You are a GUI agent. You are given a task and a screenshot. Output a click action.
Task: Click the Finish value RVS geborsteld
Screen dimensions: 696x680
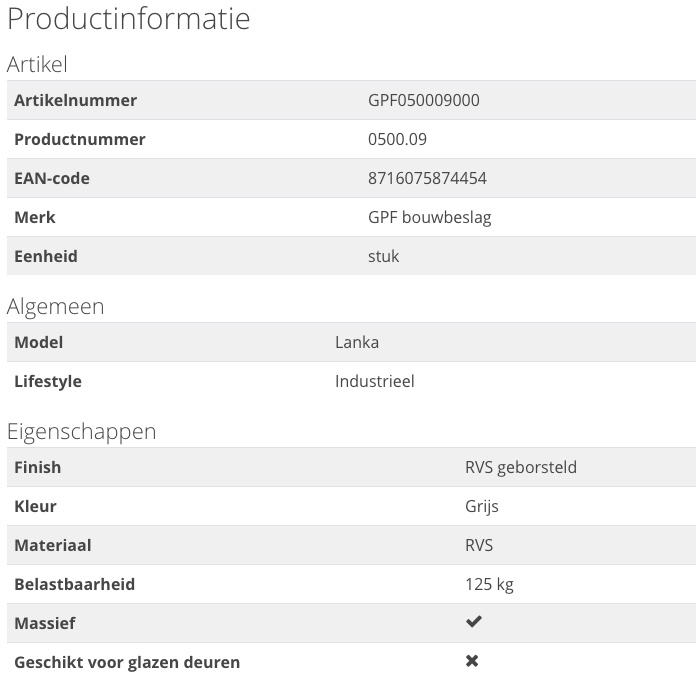pos(521,467)
